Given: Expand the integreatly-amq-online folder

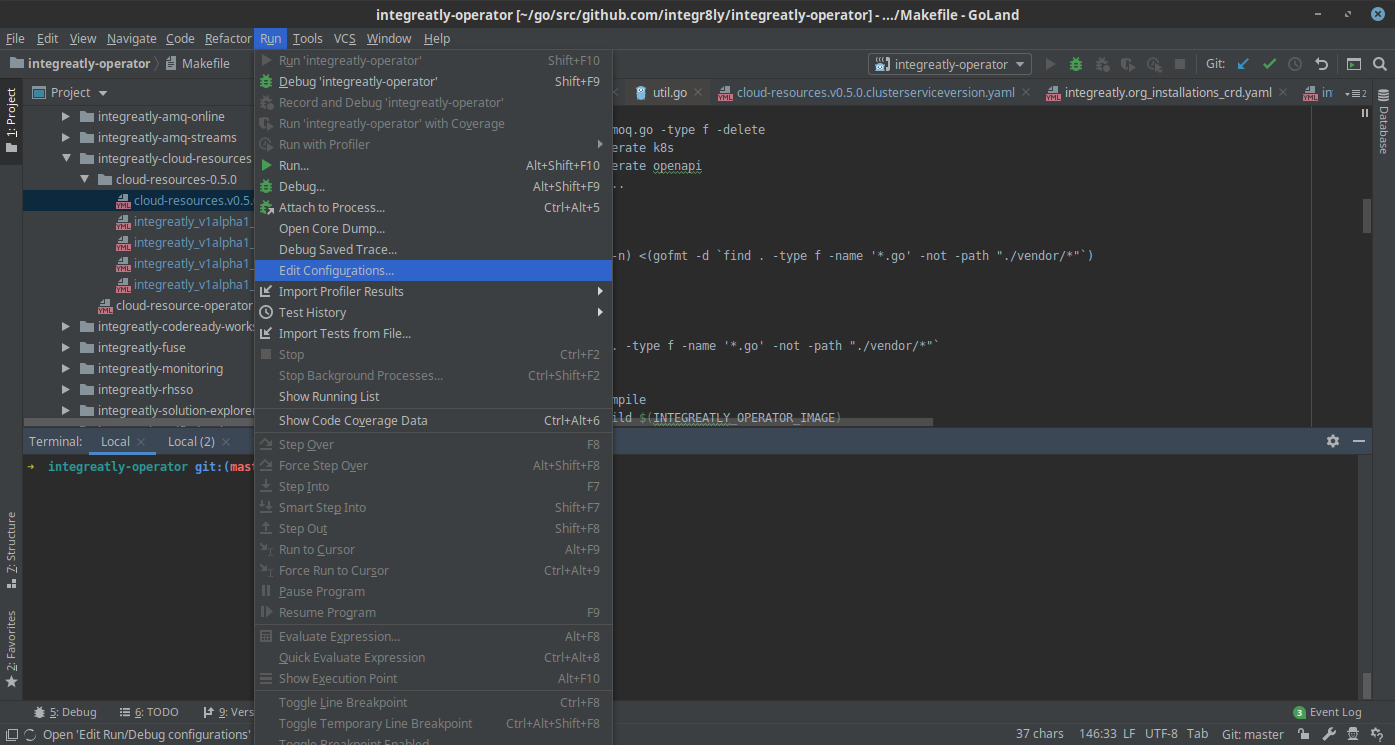Looking at the screenshot, I should (66, 117).
